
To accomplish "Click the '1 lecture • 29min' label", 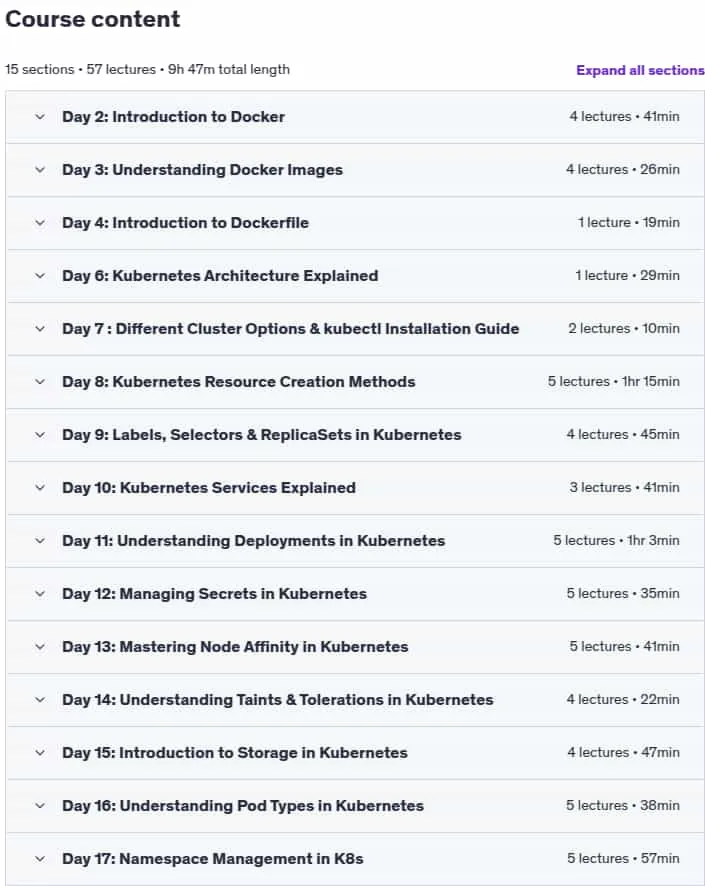I will tap(627, 275).
